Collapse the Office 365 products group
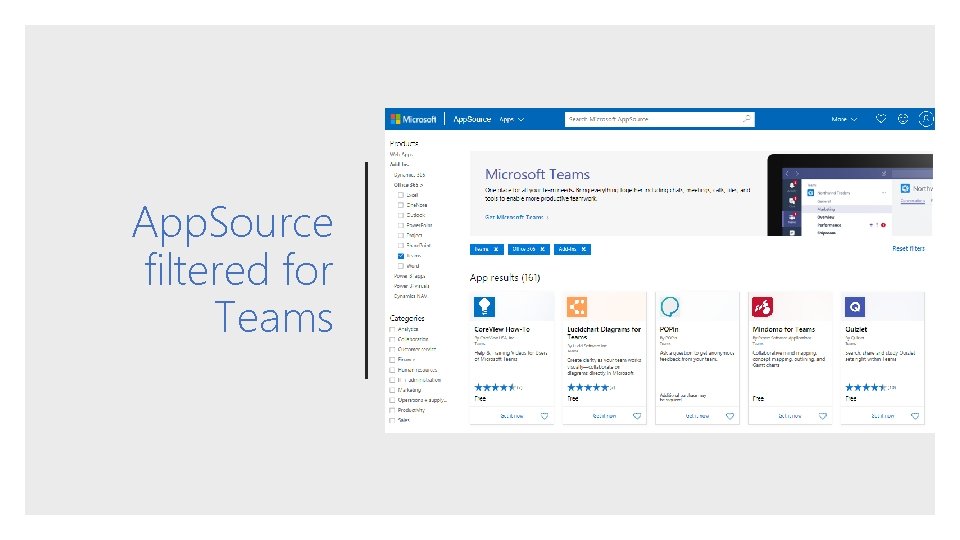The width and height of the screenshot is (960, 540). click(x=408, y=185)
